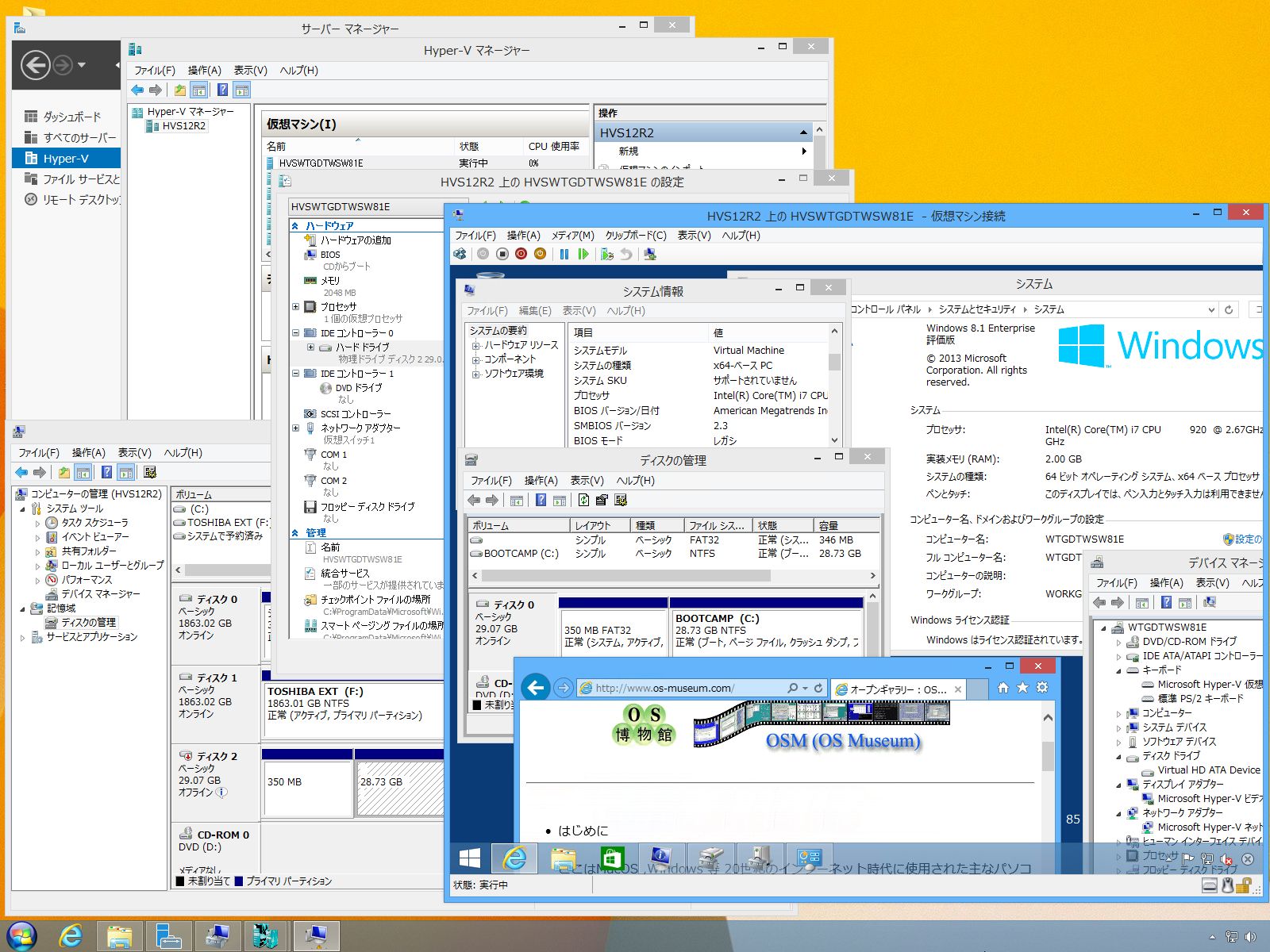The width and height of the screenshot is (1270, 952).
Task: Click the orange Save state icon
Action: tap(540, 254)
